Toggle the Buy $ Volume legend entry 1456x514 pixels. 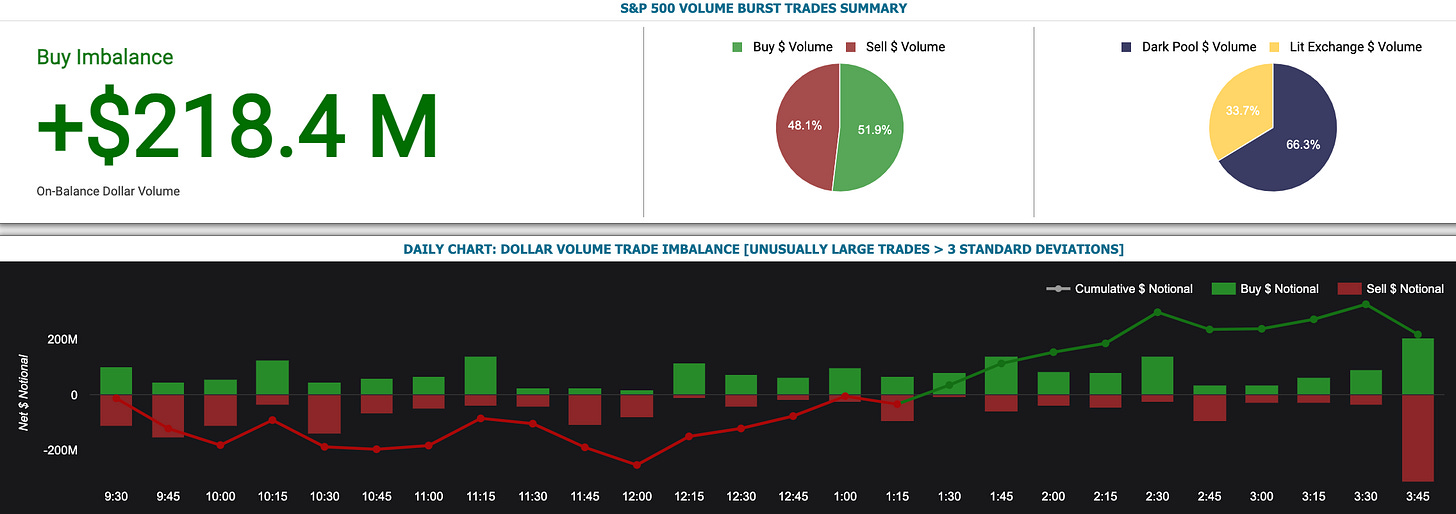(782, 47)
